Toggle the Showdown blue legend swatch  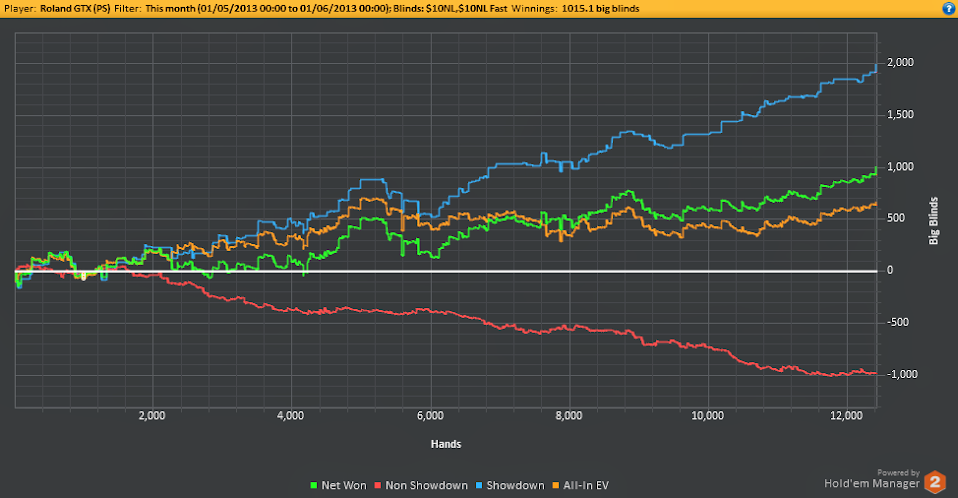coord(479,486)
